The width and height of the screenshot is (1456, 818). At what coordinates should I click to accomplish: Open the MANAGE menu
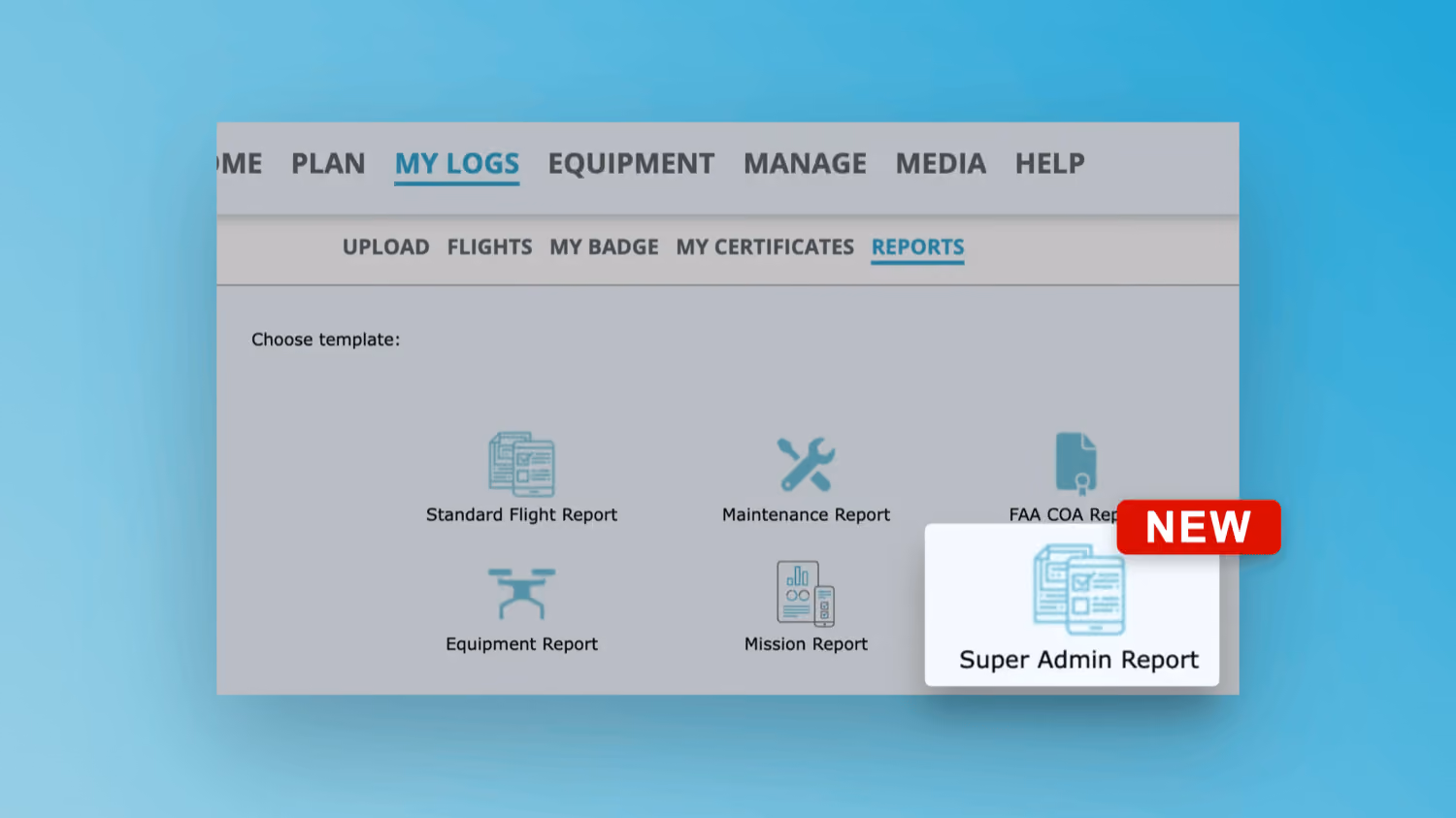pyautogui.click(x=805, y=163)
